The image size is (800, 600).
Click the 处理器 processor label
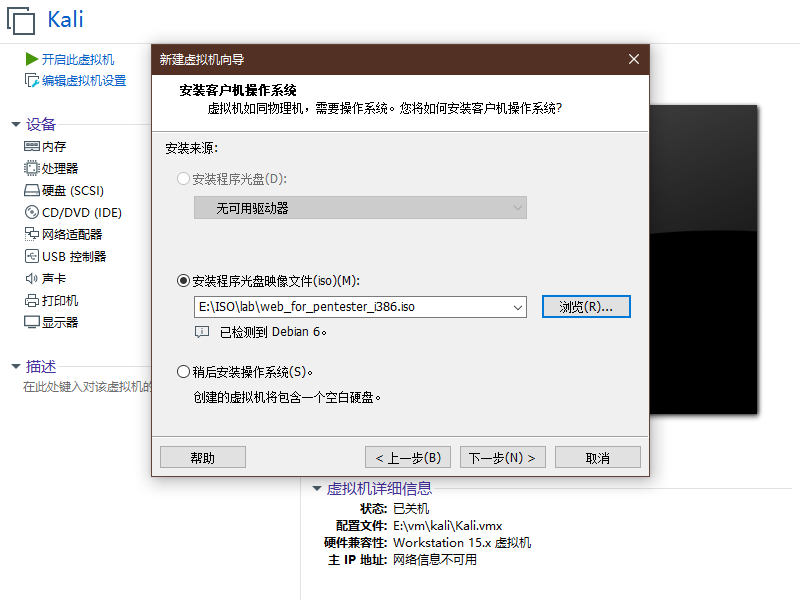pos(60,168)
